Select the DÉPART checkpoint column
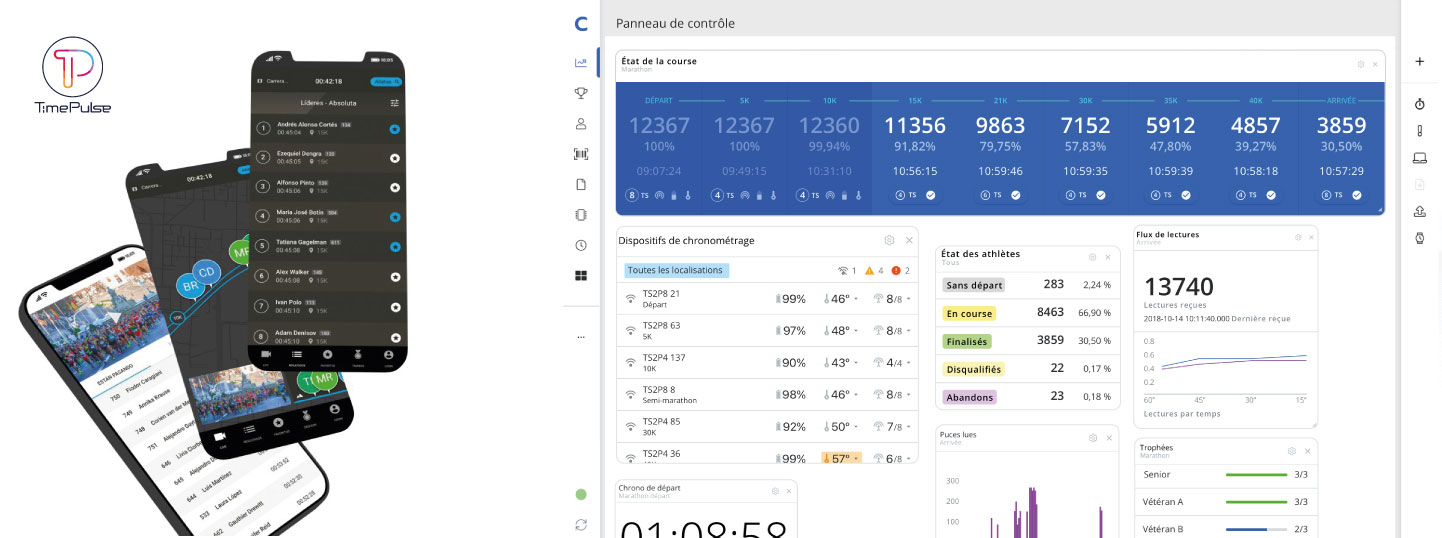The image size is (1442, 538). pos(659,148)
